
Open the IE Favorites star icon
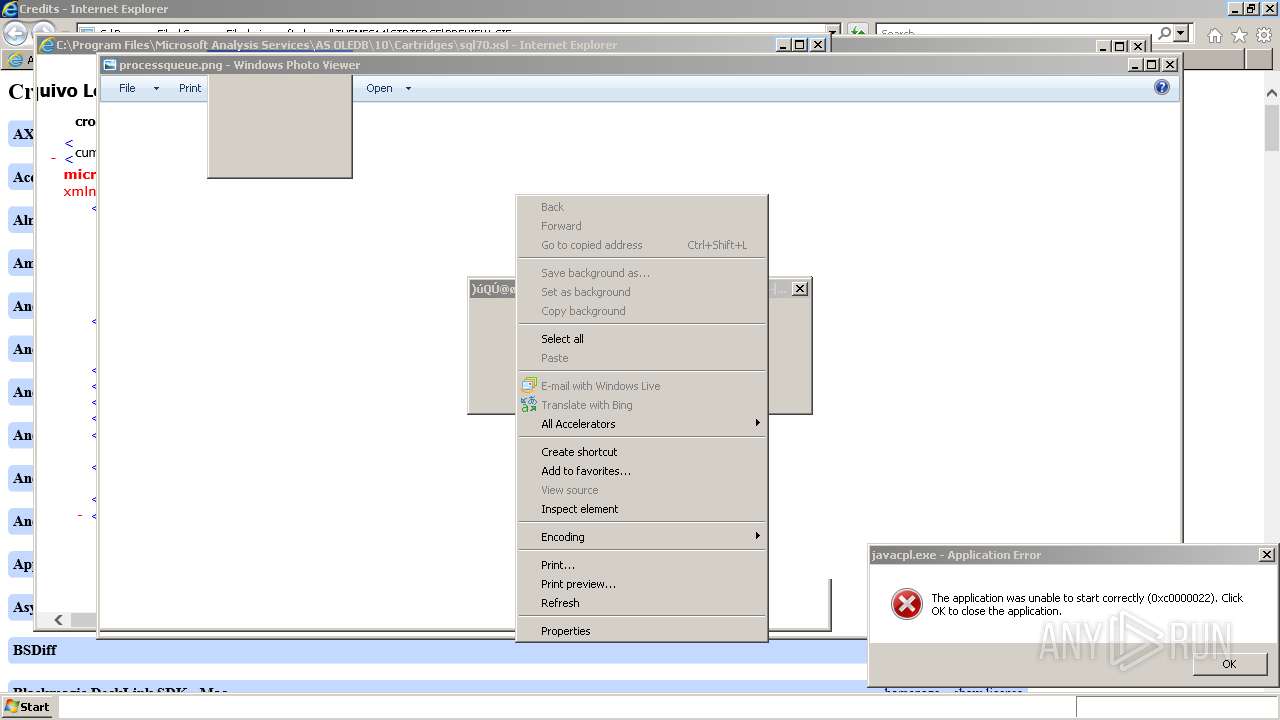click(1239, 35)
